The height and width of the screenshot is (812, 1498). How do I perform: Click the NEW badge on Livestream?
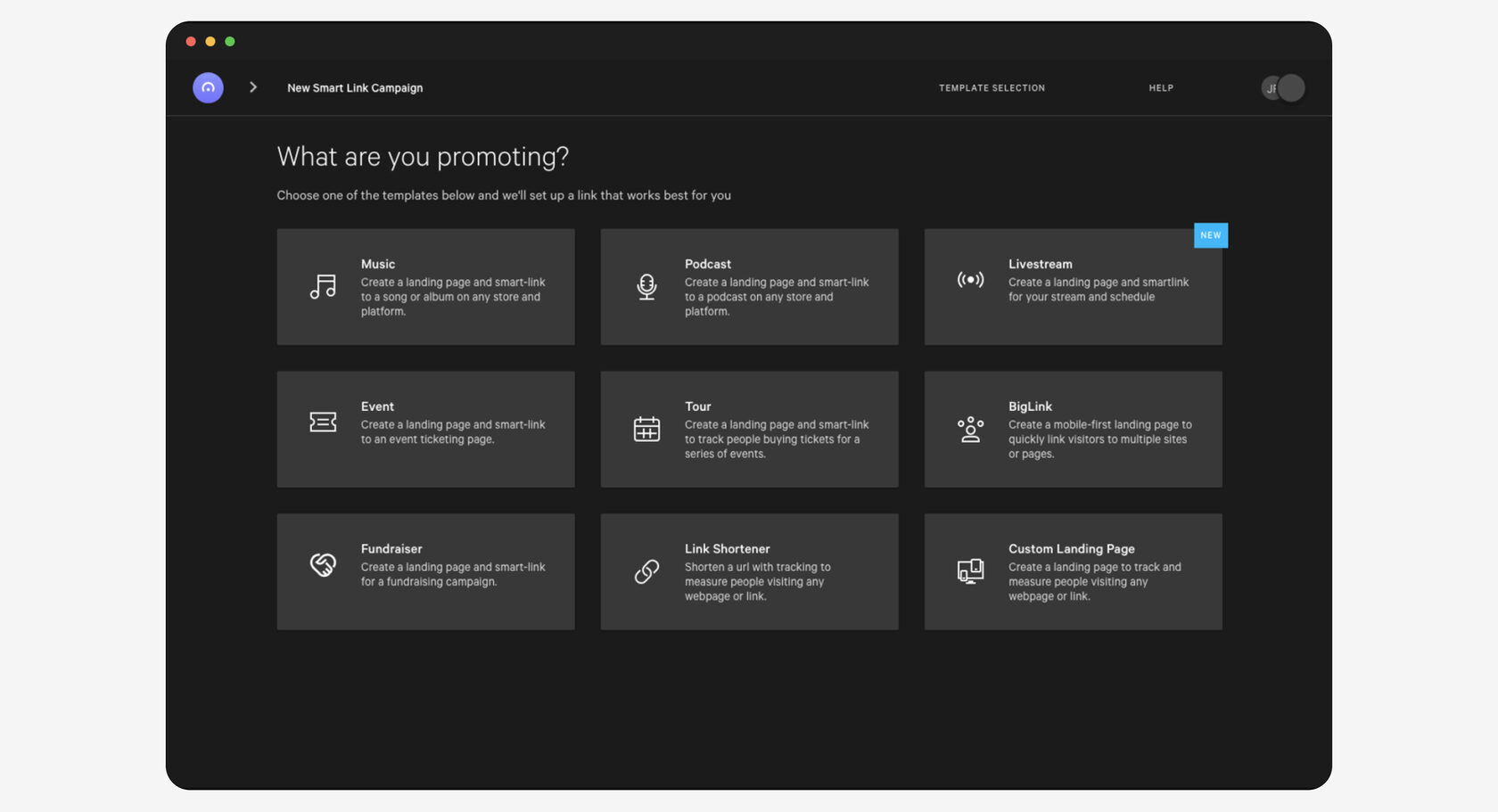(x=1210, y=235)
